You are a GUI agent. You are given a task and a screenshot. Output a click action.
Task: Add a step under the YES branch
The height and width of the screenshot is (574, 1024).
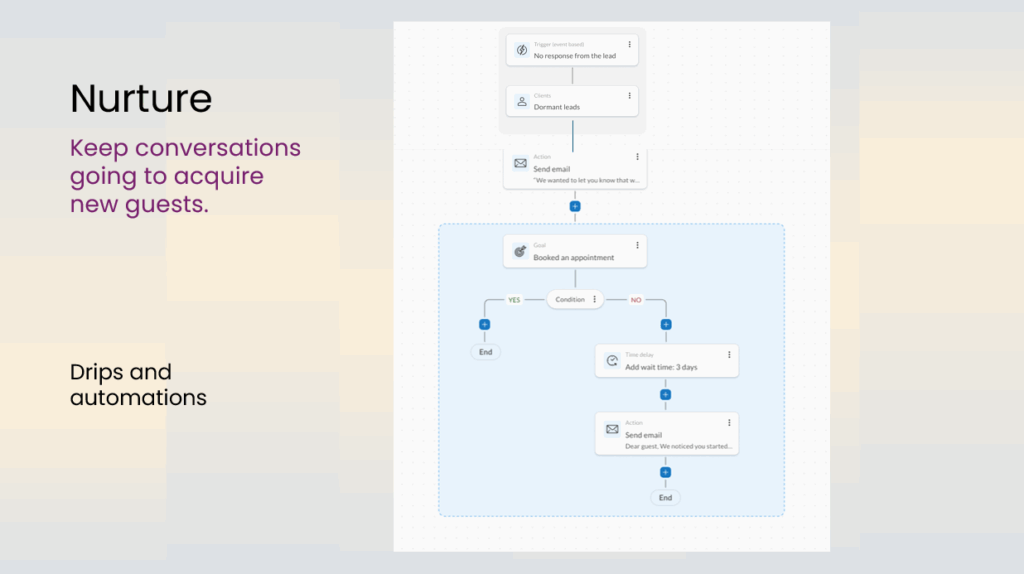485,324
